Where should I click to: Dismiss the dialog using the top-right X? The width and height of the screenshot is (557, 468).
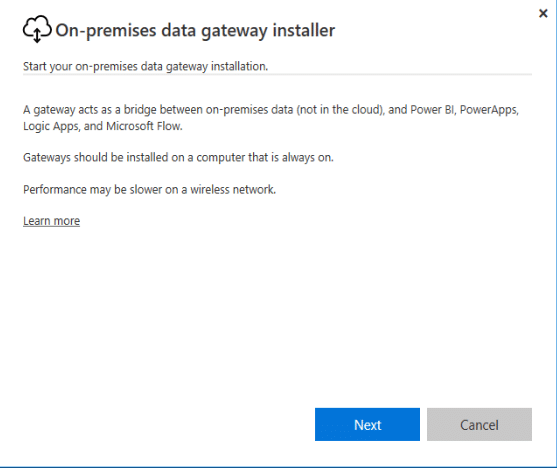click(x=543, y=14)
